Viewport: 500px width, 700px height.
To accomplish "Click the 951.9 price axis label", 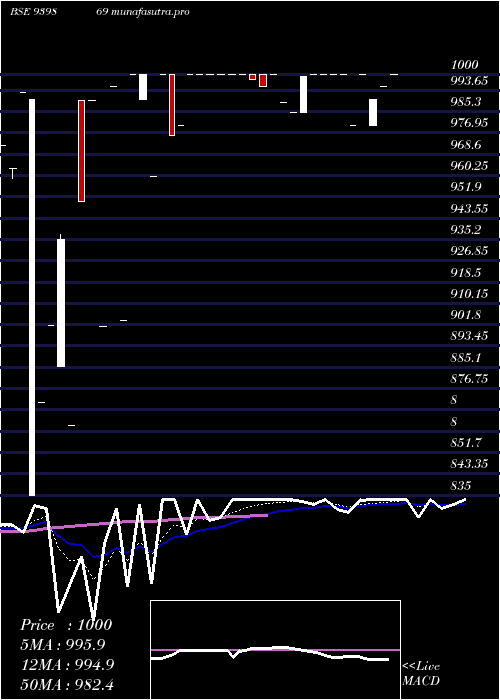I will coord(466,187).
